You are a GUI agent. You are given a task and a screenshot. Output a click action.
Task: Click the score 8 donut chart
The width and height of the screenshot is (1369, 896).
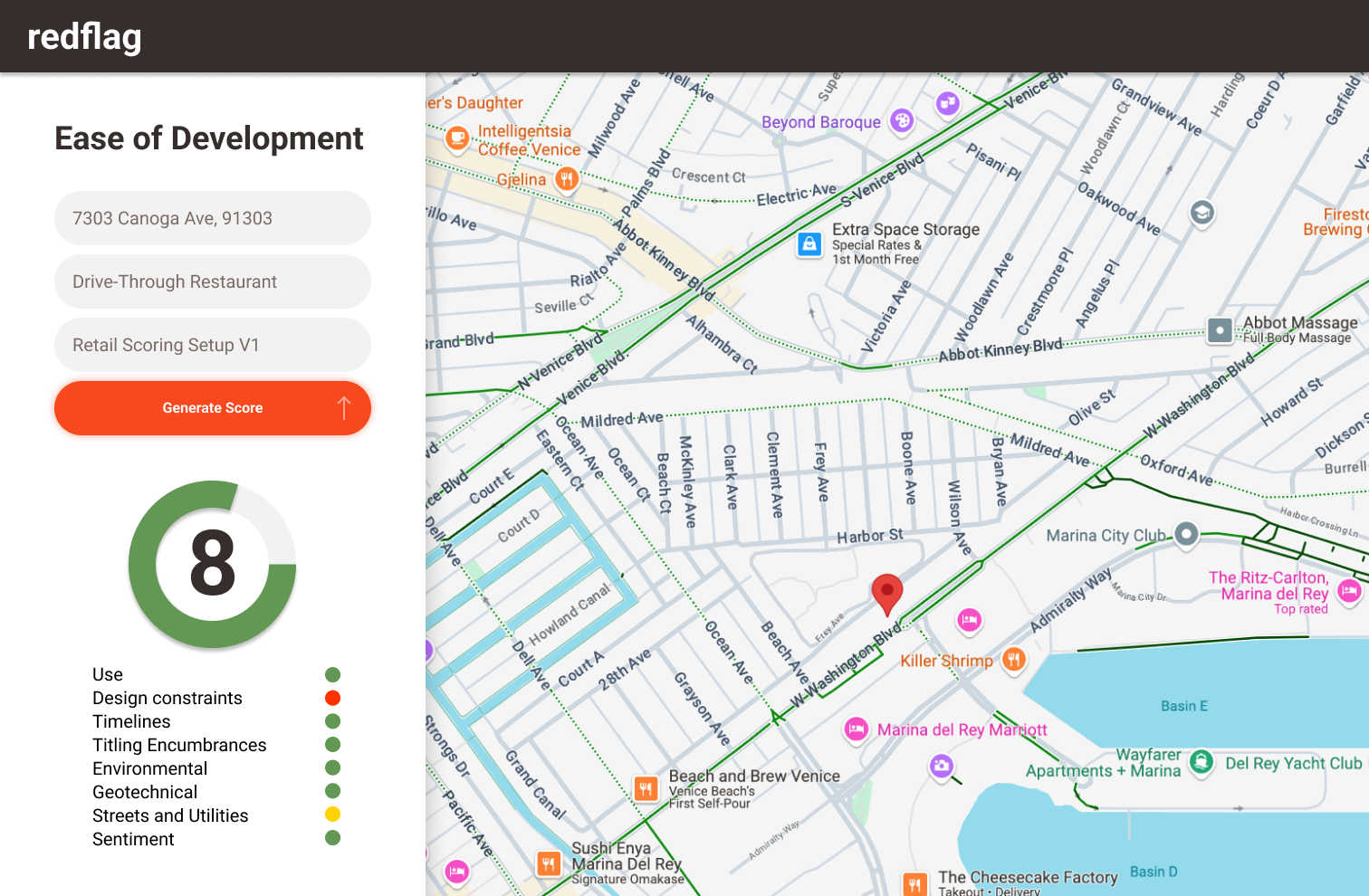point(213,564)
